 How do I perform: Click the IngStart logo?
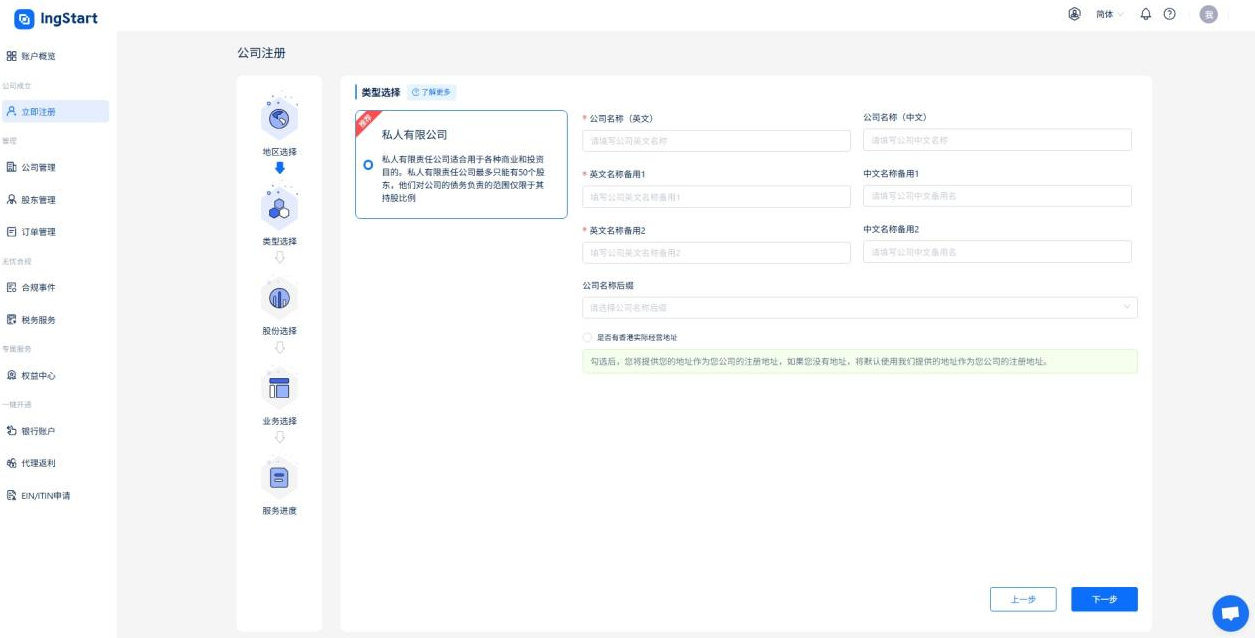point(56,18)
